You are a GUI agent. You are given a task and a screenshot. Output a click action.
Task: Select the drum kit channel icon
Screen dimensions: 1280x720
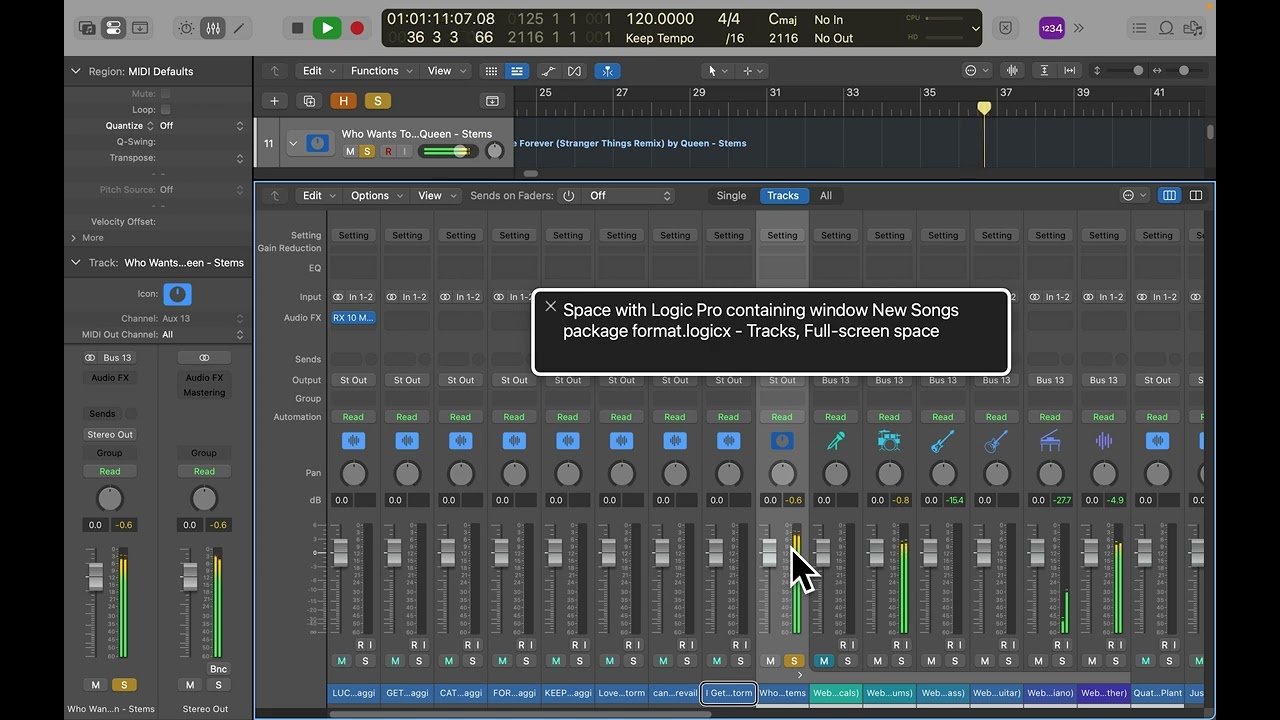tap(889, 440)
